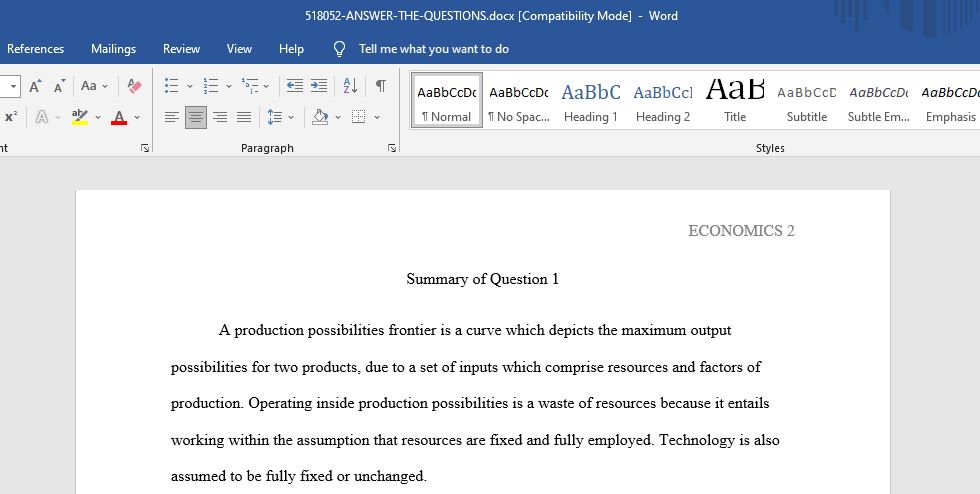Image resolution: width=980 pixels, height=494 pixels.
Task: Open the numbering library dropdown arrow
Action: click(229, 86)
